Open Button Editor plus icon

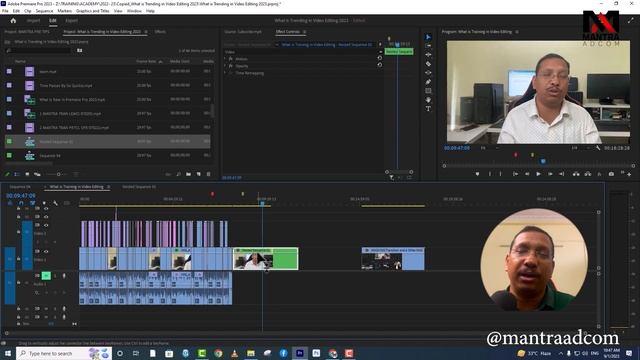tap(629, 174)
